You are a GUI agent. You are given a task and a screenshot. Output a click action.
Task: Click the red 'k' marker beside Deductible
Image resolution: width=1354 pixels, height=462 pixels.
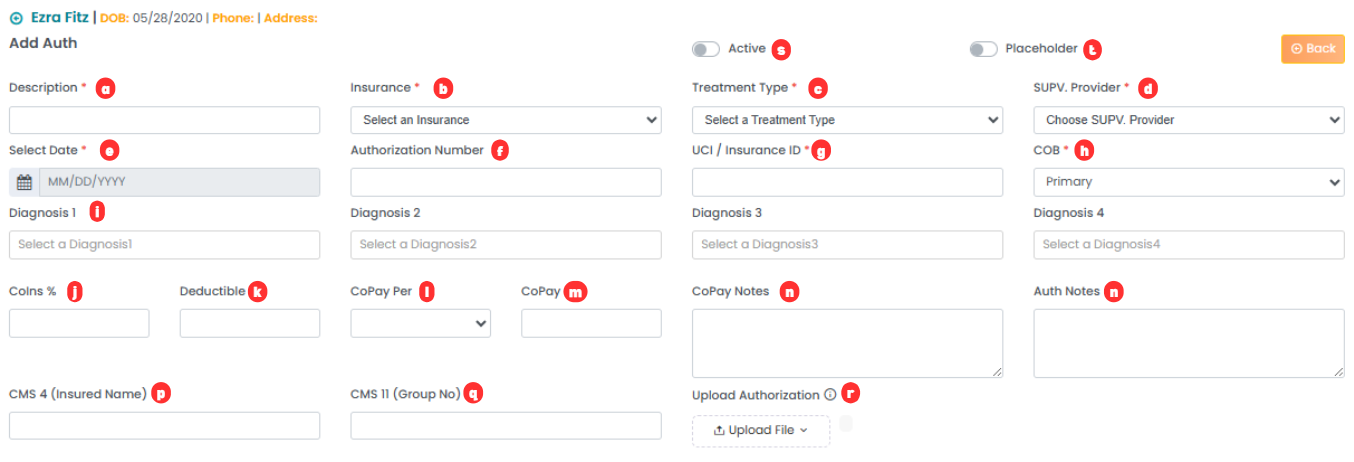(x=258, y=292)
